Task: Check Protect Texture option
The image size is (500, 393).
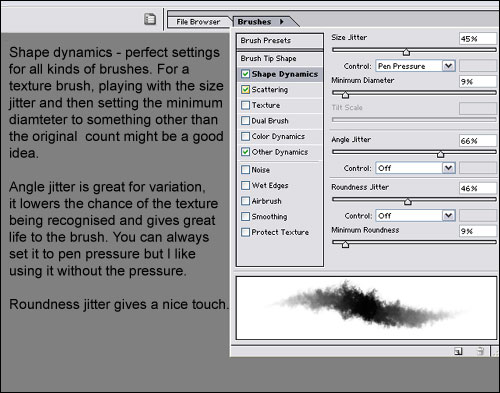Action: point(245,232)
